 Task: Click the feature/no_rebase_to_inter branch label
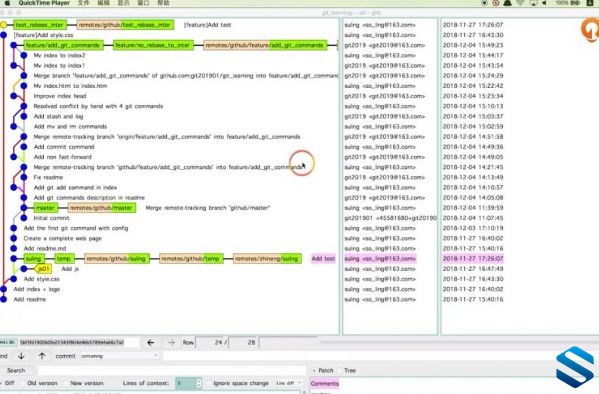pyautogui.click(x=153, y=45)
